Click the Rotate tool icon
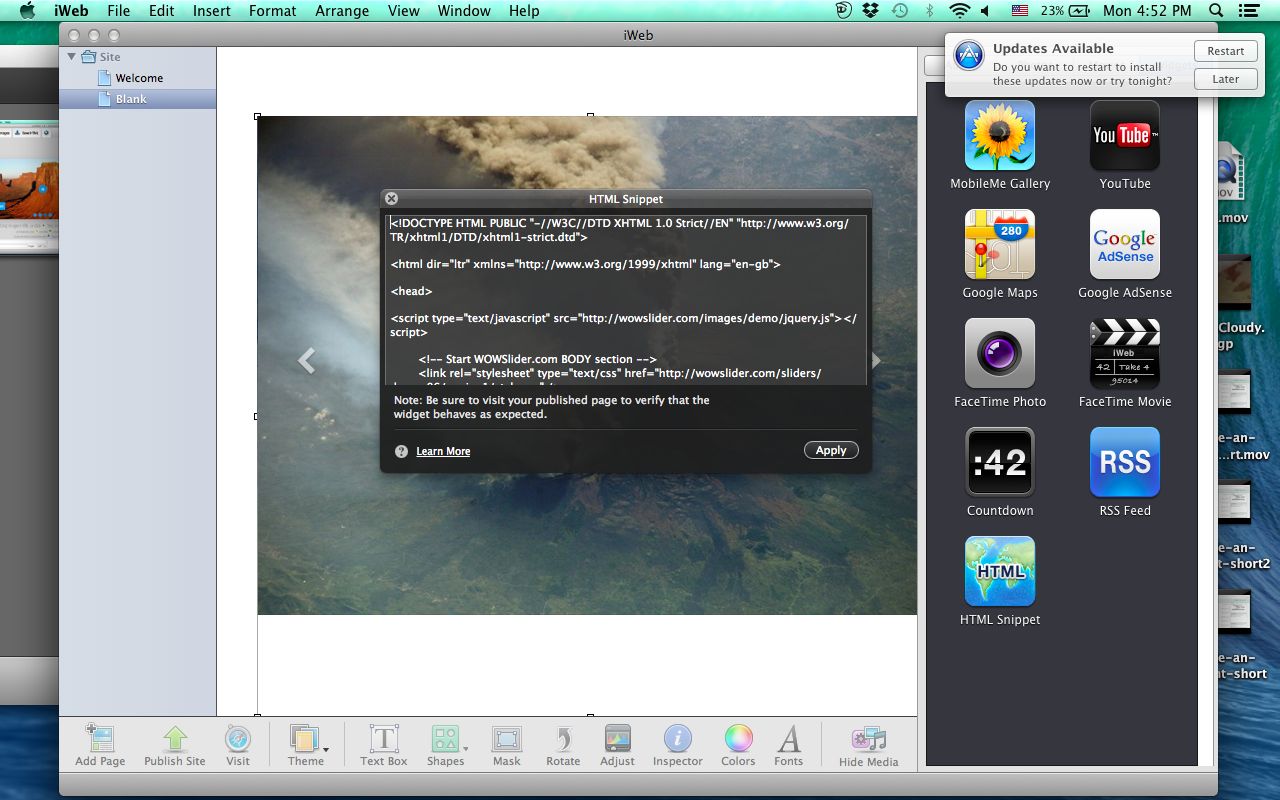The image size is (1280, 800). [x=563, y=738]
